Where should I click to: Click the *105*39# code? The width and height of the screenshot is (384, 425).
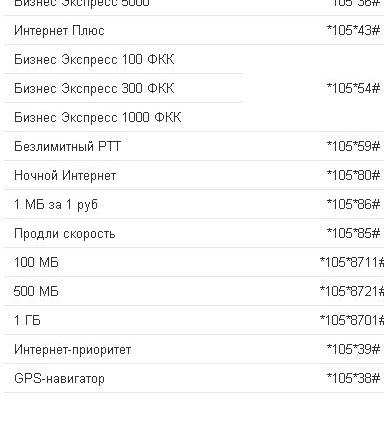(x=353, y=349)
